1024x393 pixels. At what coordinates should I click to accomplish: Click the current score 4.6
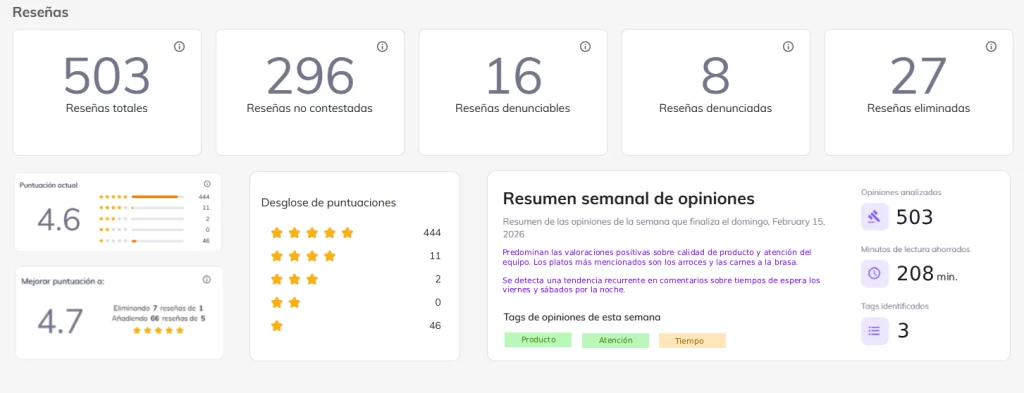coord(59,219)
